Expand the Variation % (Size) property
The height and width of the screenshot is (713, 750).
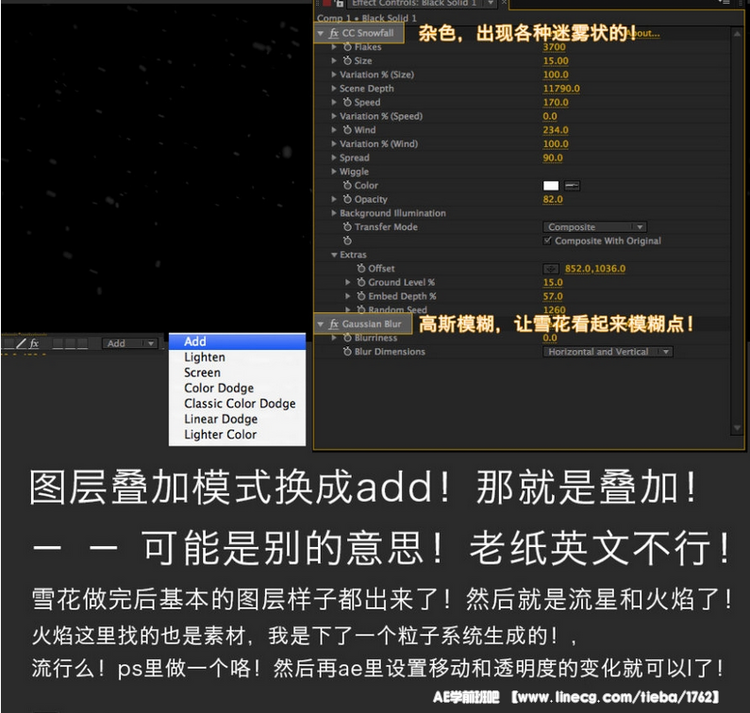click(334, 75)
